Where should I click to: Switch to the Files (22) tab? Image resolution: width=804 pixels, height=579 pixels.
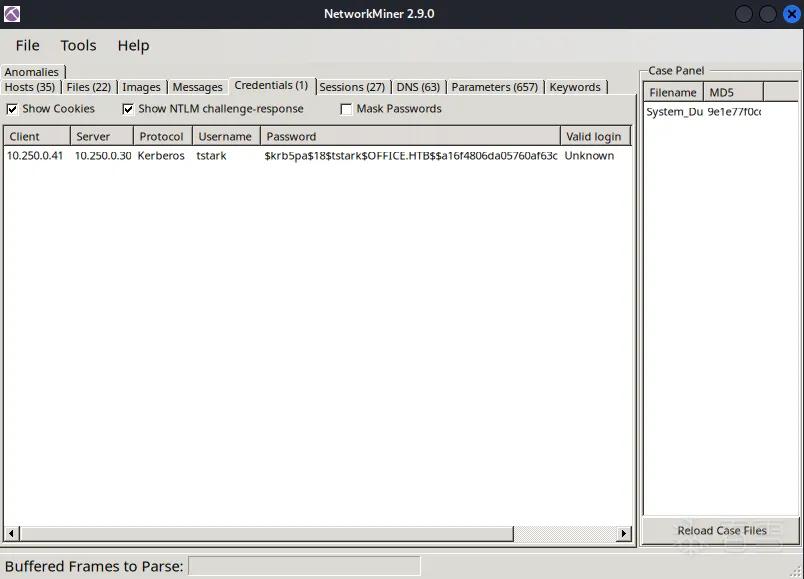89,87
